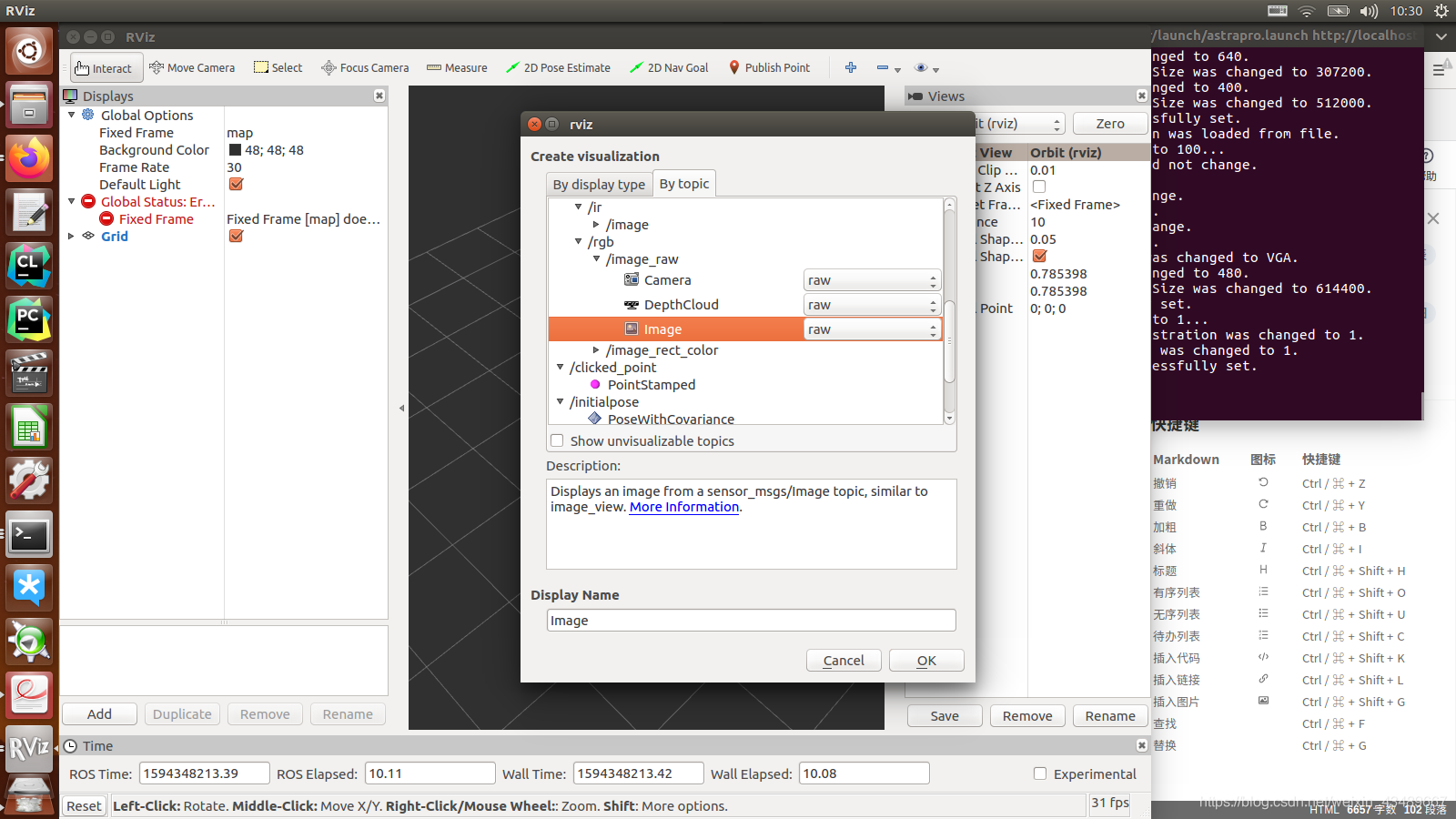Open the Files manager dock icon
Image resolution: width=1456 pixels, height=819 pixels.
[29, 106]
